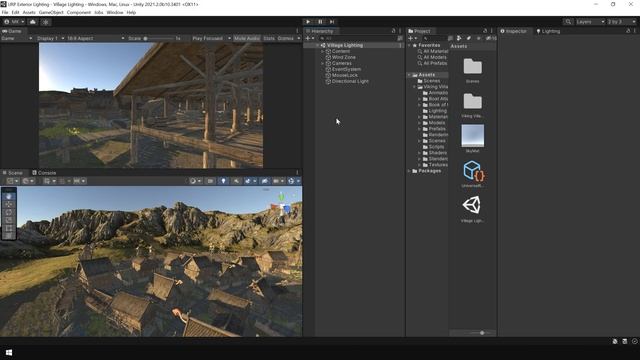Select the Game view tab
This screenshot has height=360, width=640.
pos(12,31)
